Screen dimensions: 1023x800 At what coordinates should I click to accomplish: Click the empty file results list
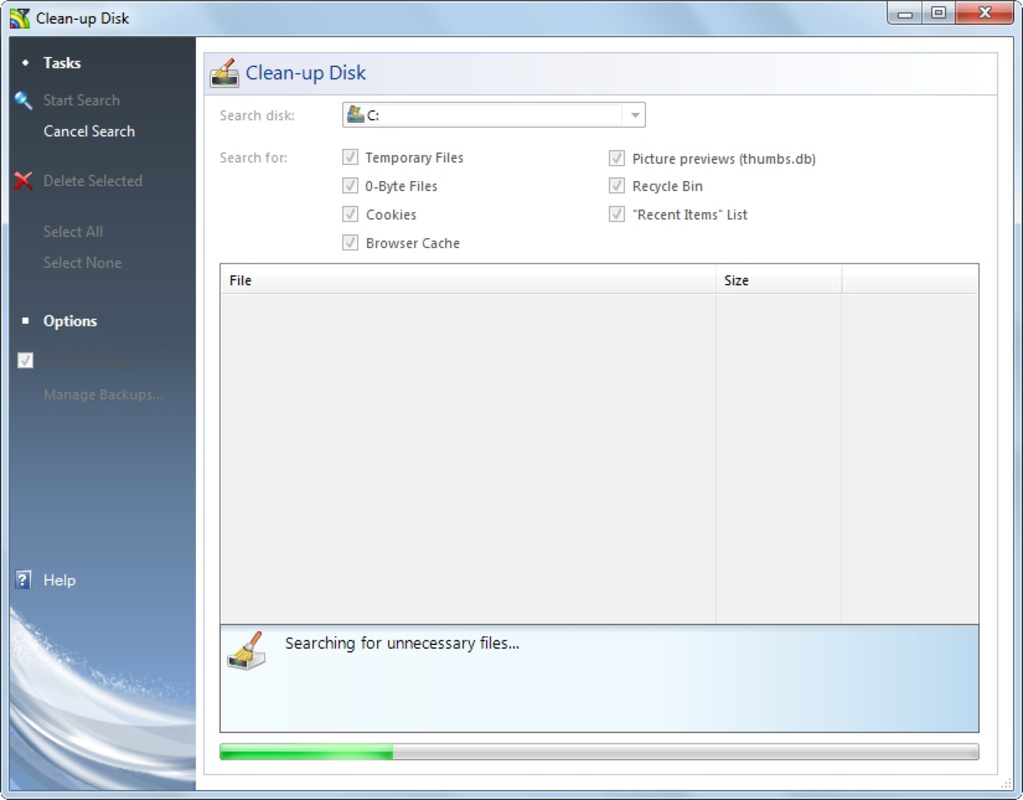(600, 458)
